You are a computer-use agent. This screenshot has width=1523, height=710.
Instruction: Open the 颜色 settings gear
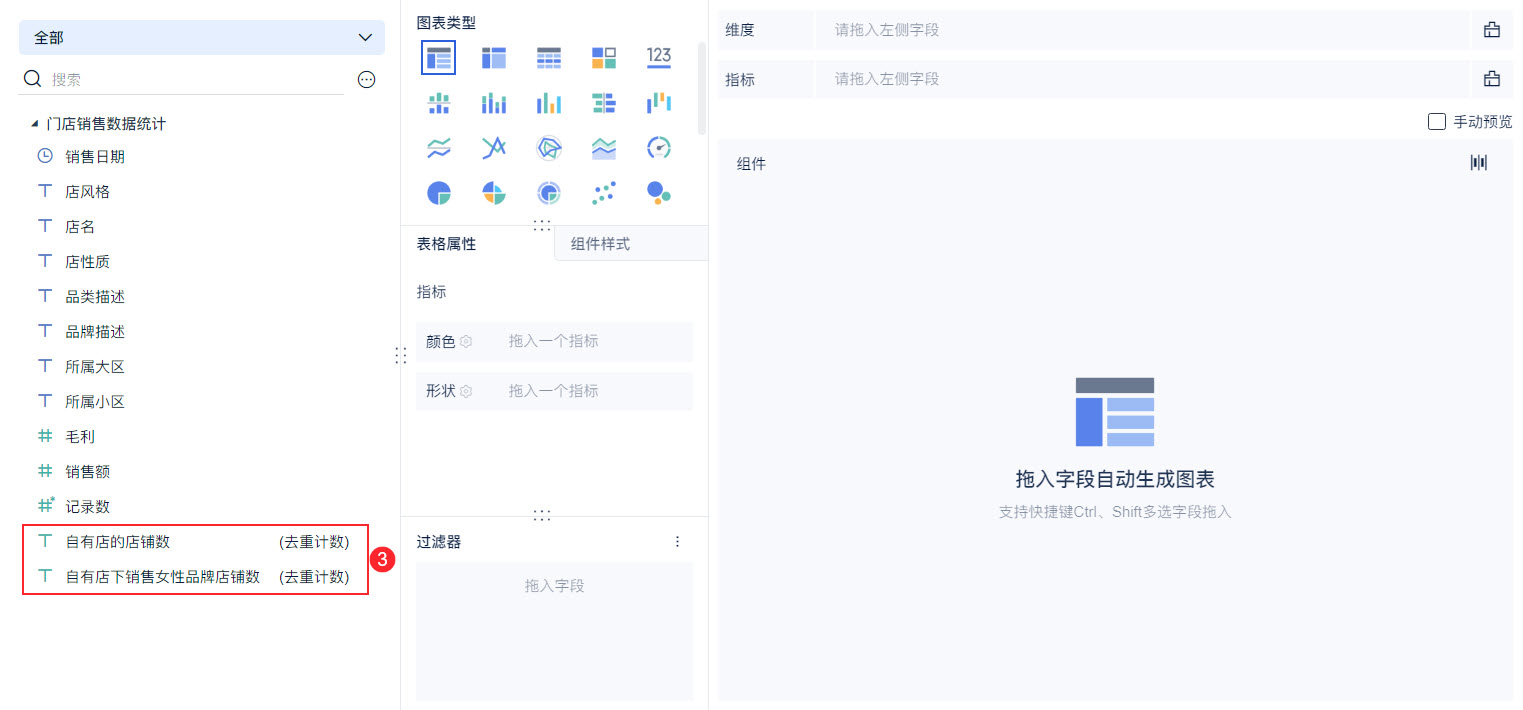pos(466,342)
